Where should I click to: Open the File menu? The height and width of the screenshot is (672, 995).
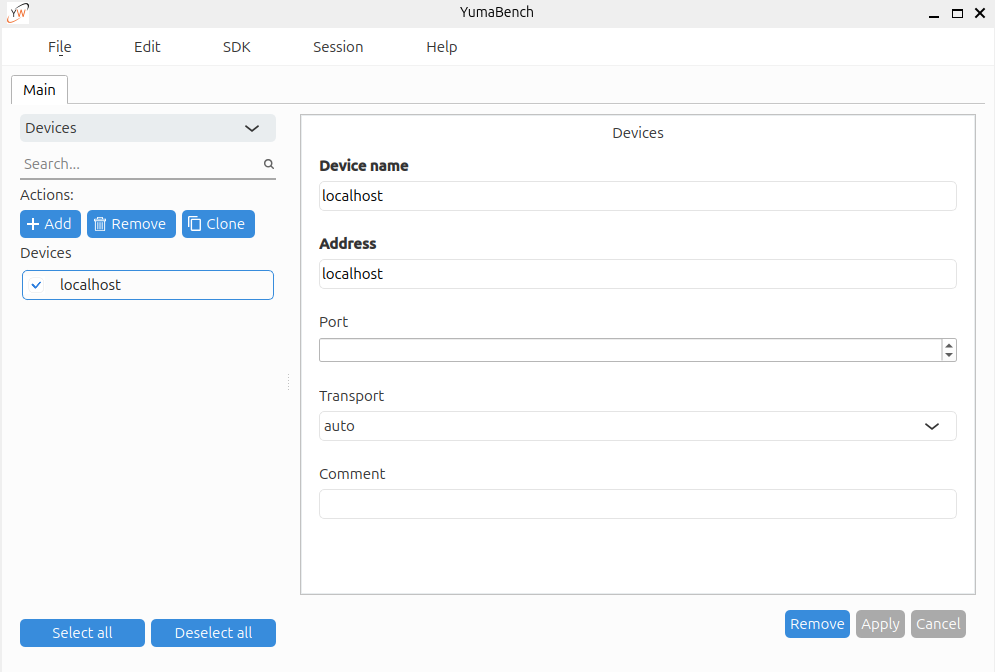coord(60,47)
